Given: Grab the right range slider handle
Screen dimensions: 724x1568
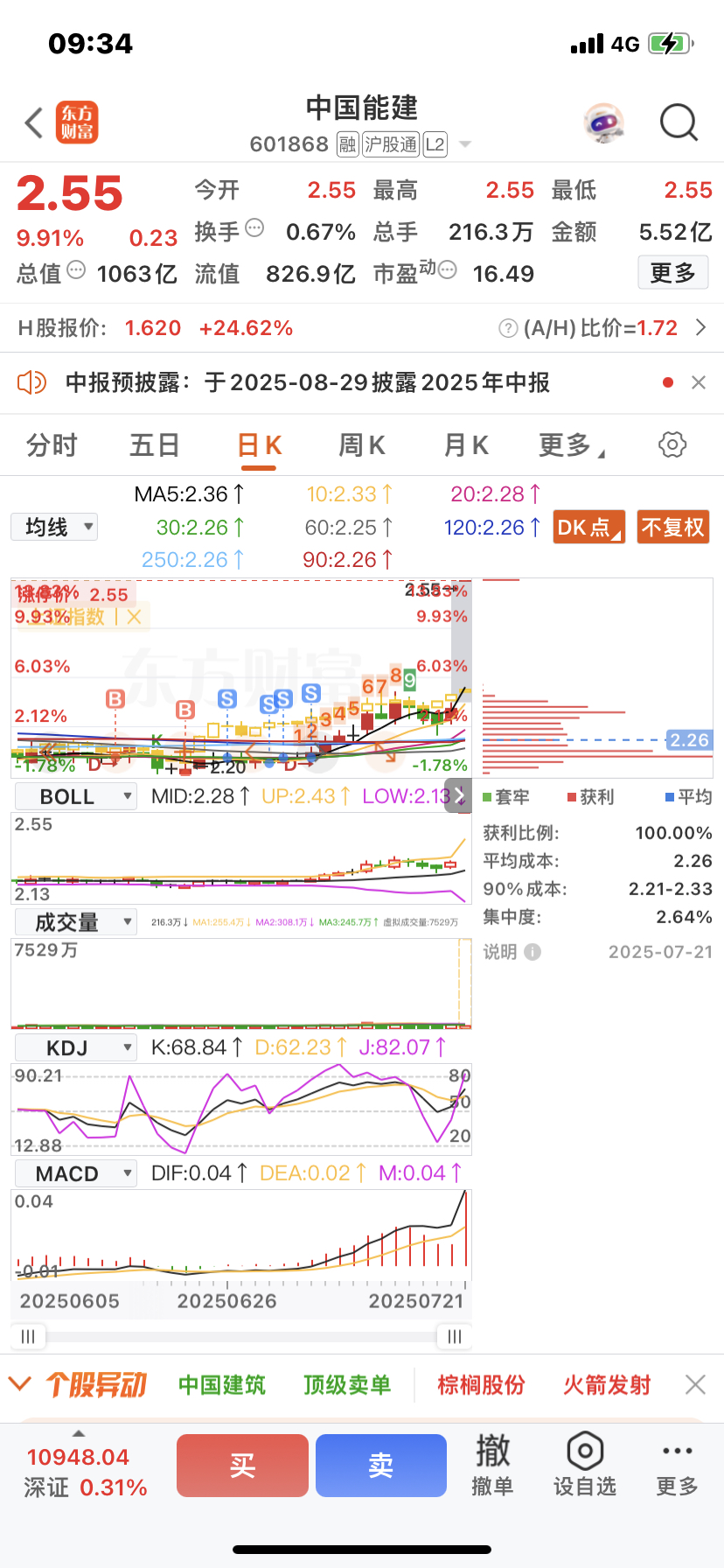Looking at the screenshot, I should tap(454, 1336).
